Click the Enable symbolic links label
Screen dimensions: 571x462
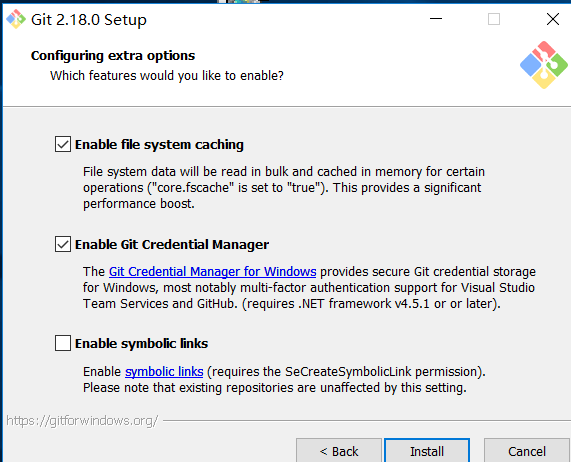tap(141, 343)
